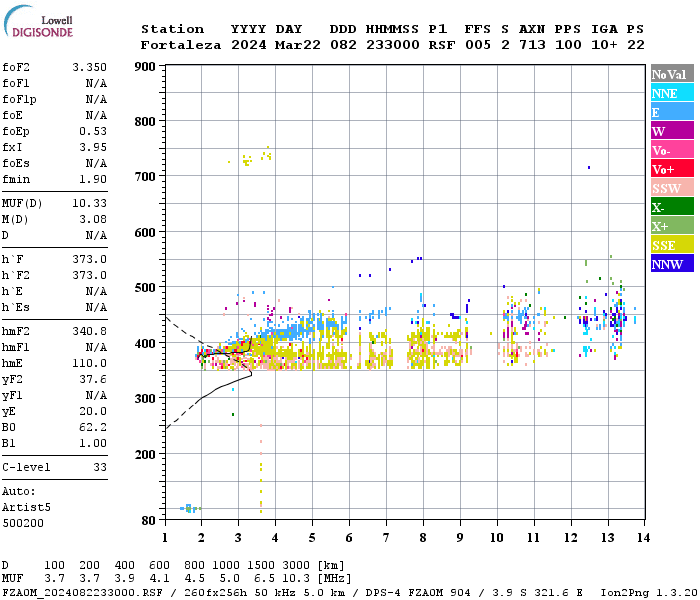The image size is (700, 600).
Task: Click the 900 km axis label
Action: (145, 67)
